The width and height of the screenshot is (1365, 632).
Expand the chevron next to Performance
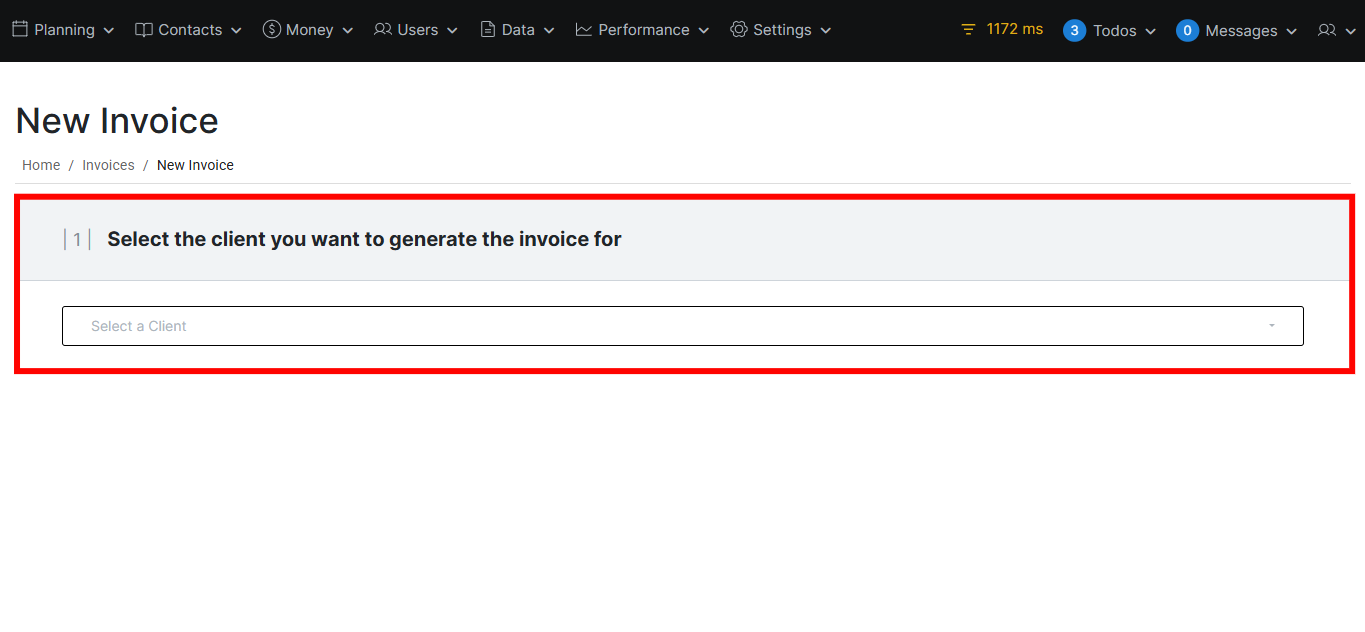[x=704, y=31]
